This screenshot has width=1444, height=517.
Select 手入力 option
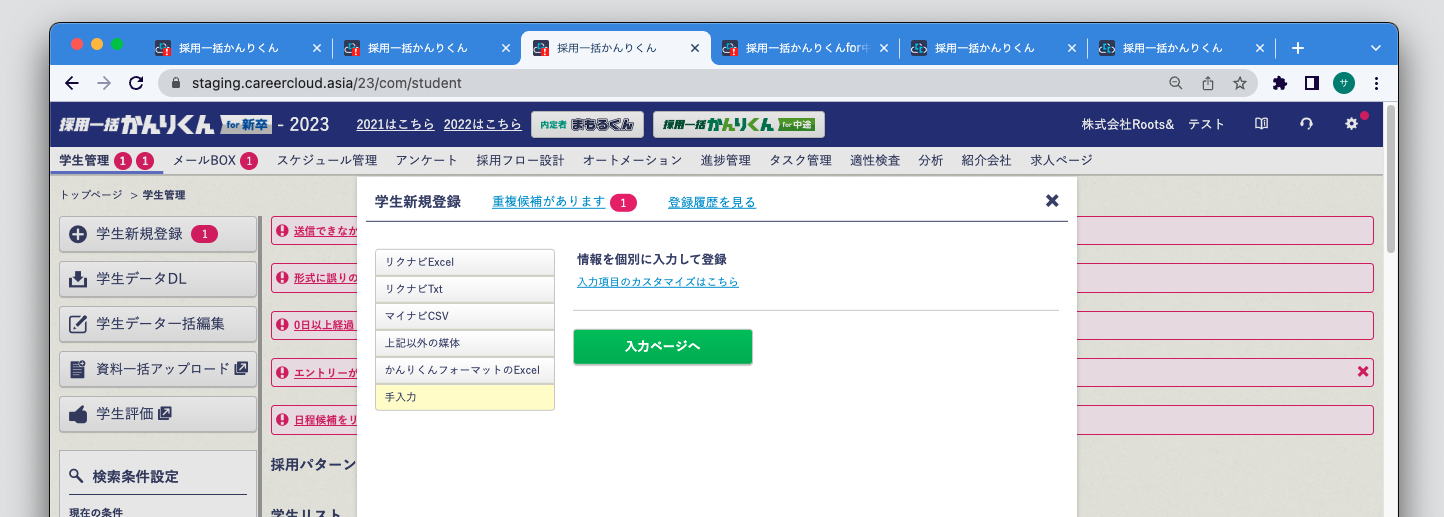(465, 397)
